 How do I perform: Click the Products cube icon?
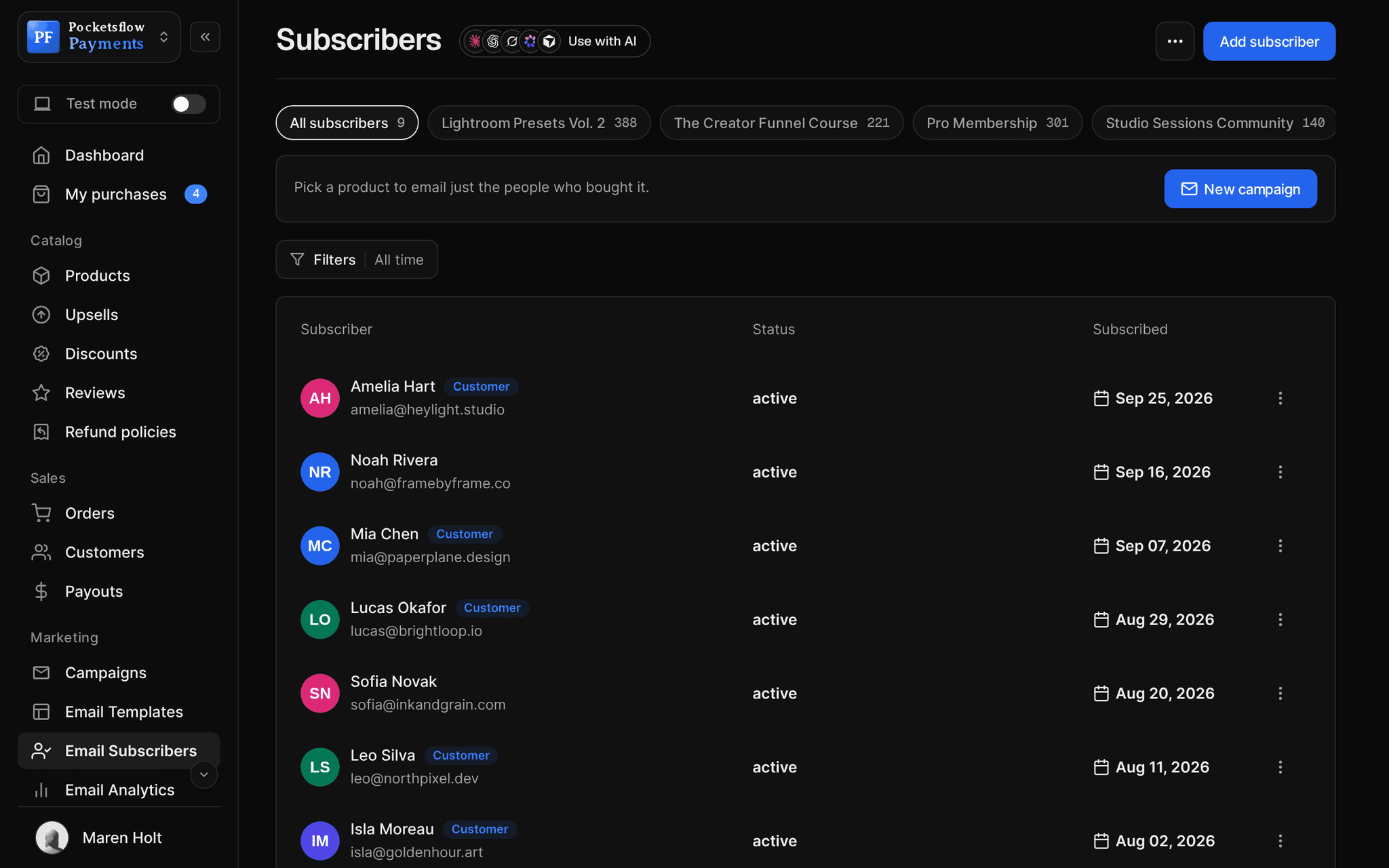[41, 276]
